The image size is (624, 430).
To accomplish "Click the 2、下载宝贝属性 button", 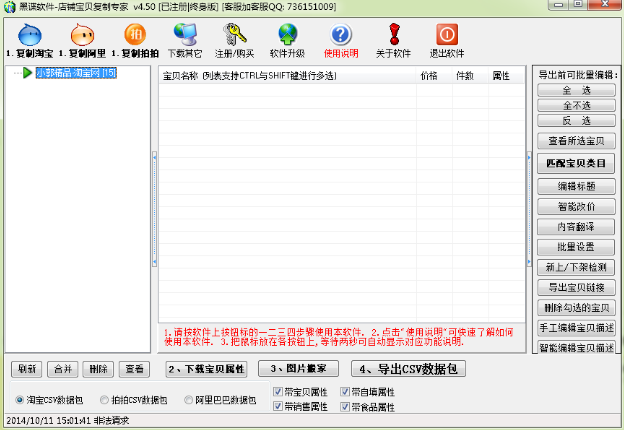I will (207, 369).
